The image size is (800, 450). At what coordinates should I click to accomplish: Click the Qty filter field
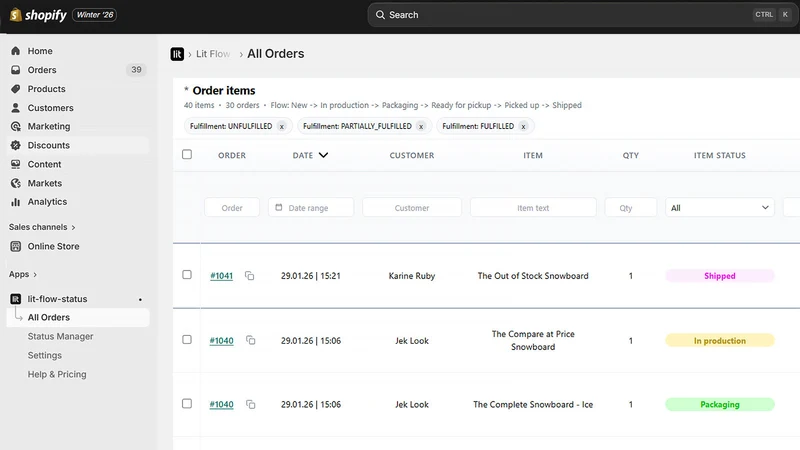[x=631, y=208]
